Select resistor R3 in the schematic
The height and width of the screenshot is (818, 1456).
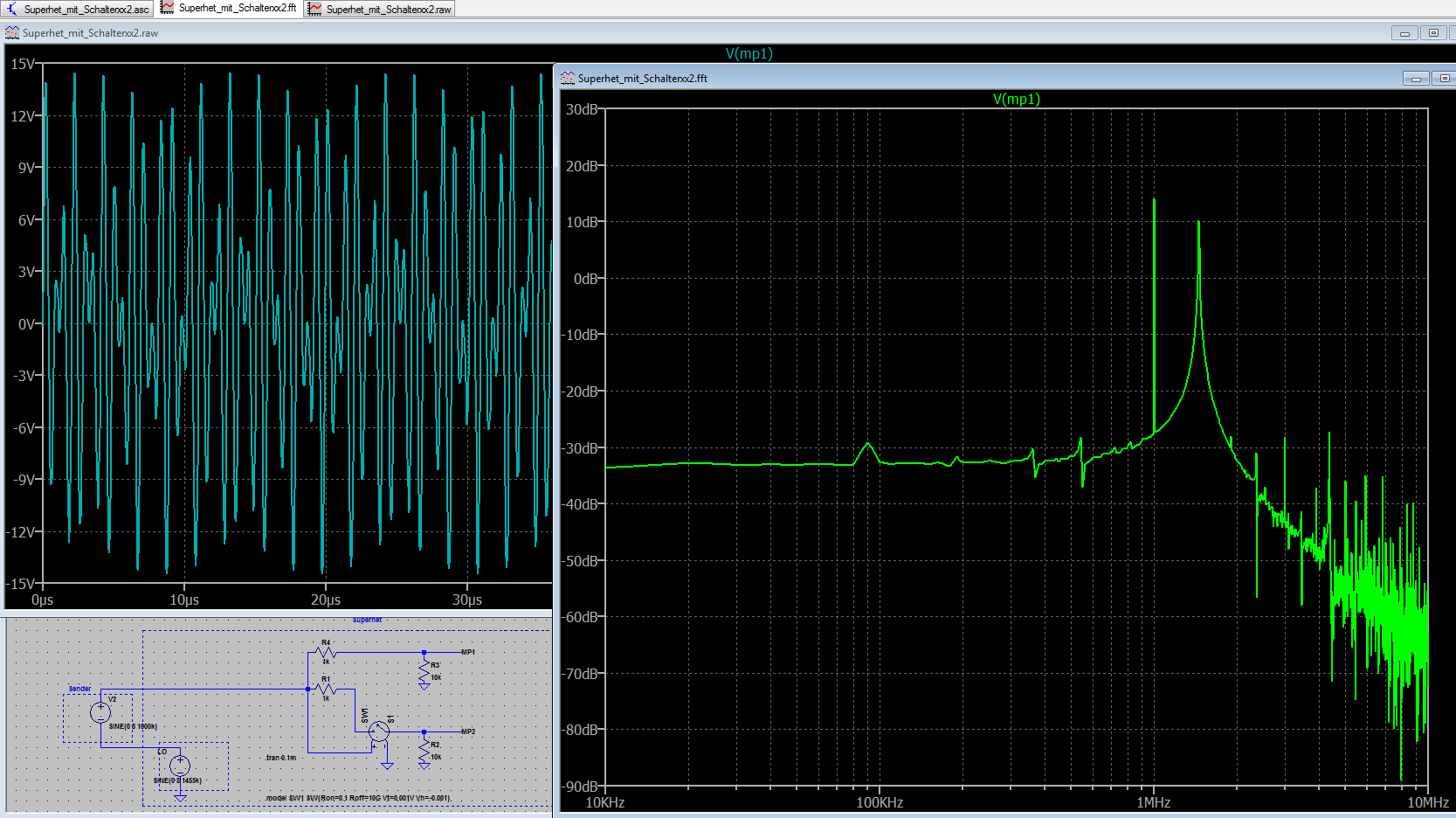click(424, 671)
